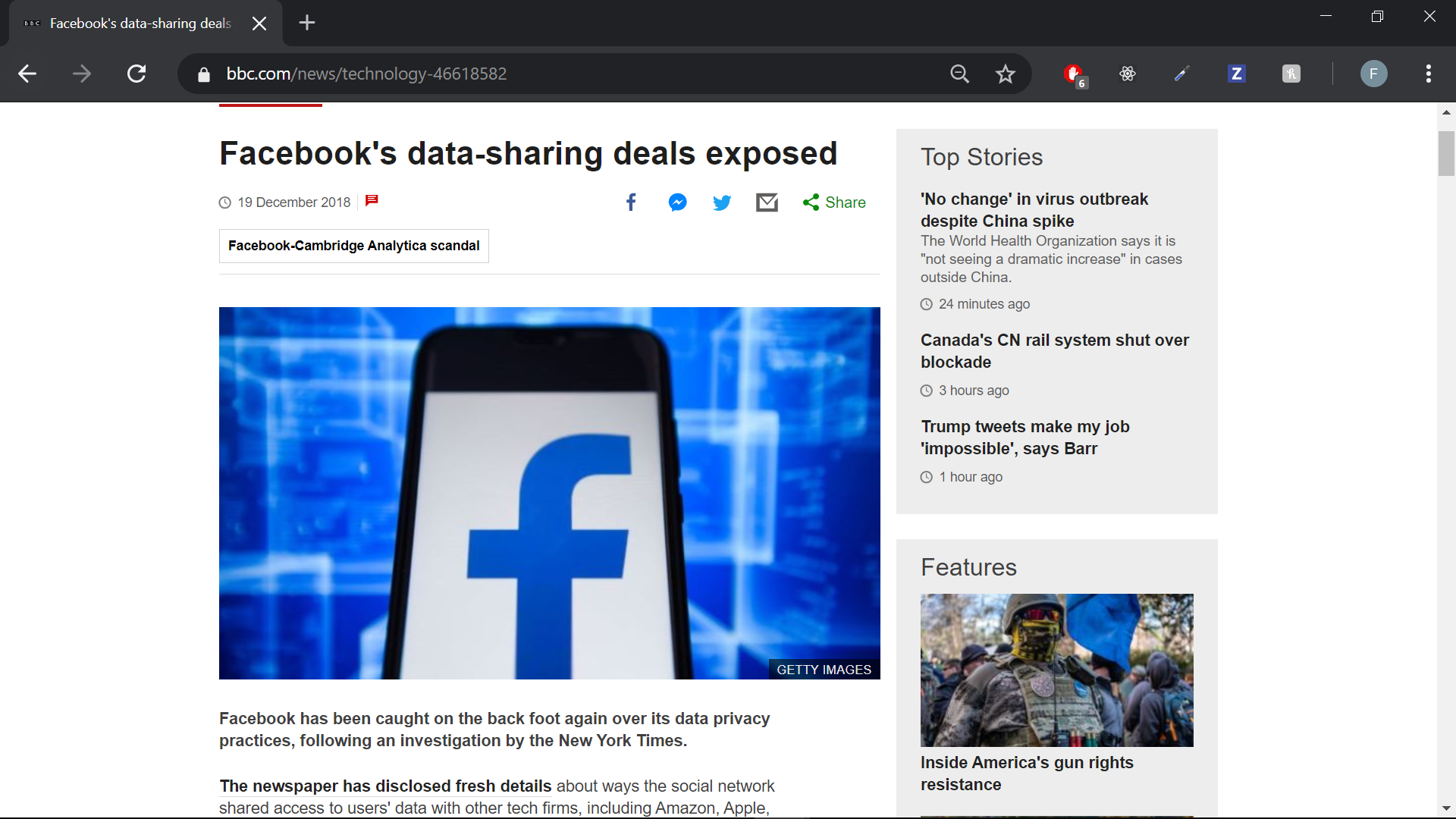Bookmark this page with star icon
The height and width of the screenshot is (819, 1456).
click(1006, 74)
